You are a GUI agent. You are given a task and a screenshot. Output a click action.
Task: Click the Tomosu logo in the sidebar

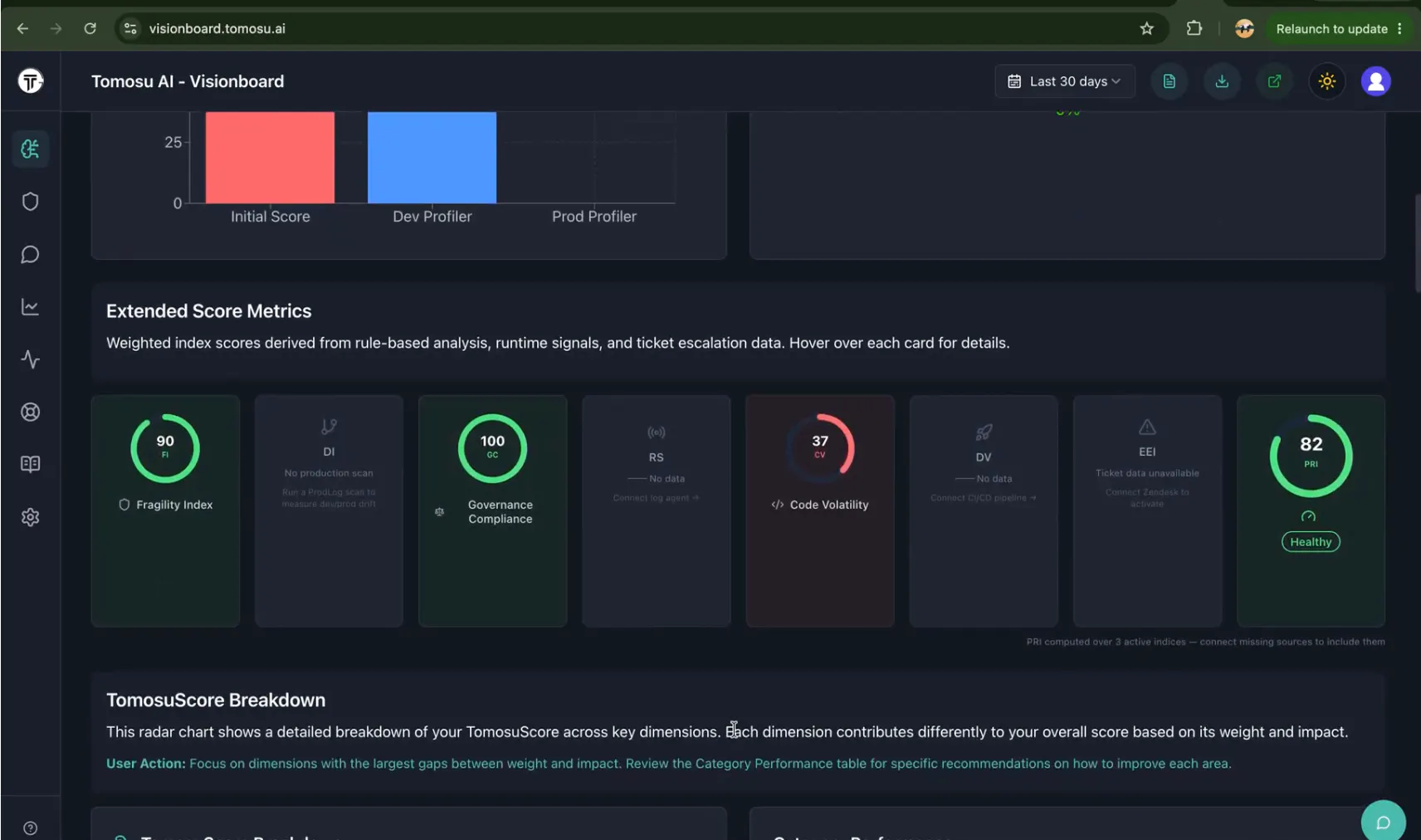click(x=31, y=81)
